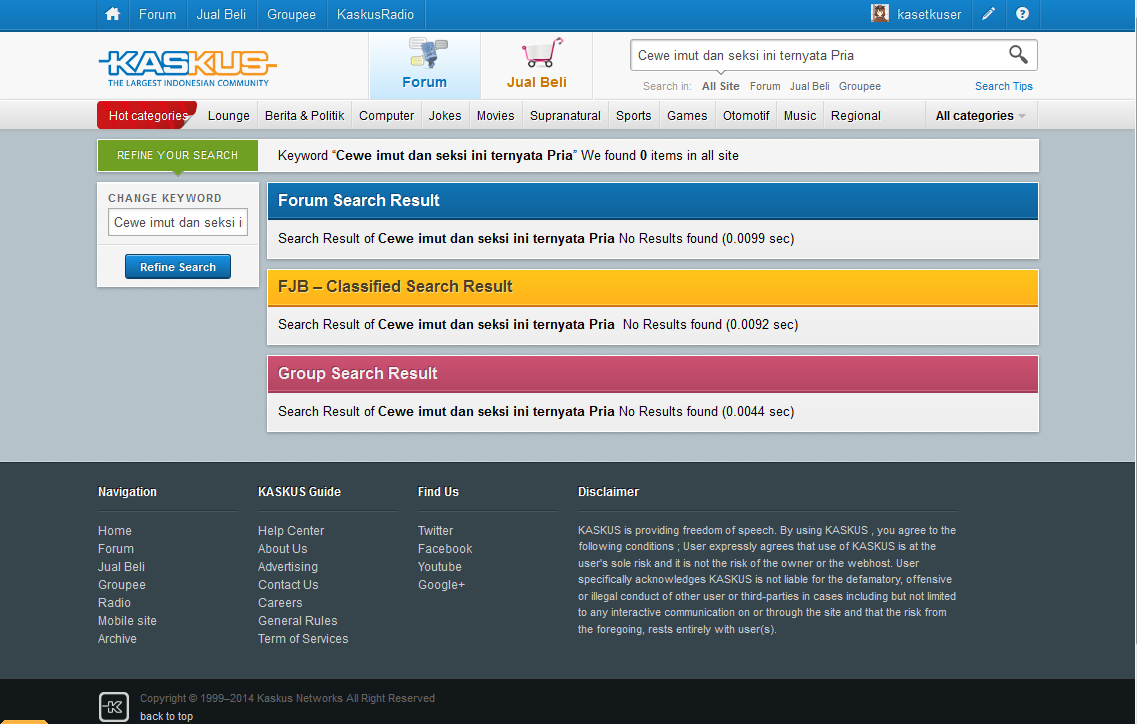Select Forum search scope
The image size is (1137, 724).
coord(765,86)
